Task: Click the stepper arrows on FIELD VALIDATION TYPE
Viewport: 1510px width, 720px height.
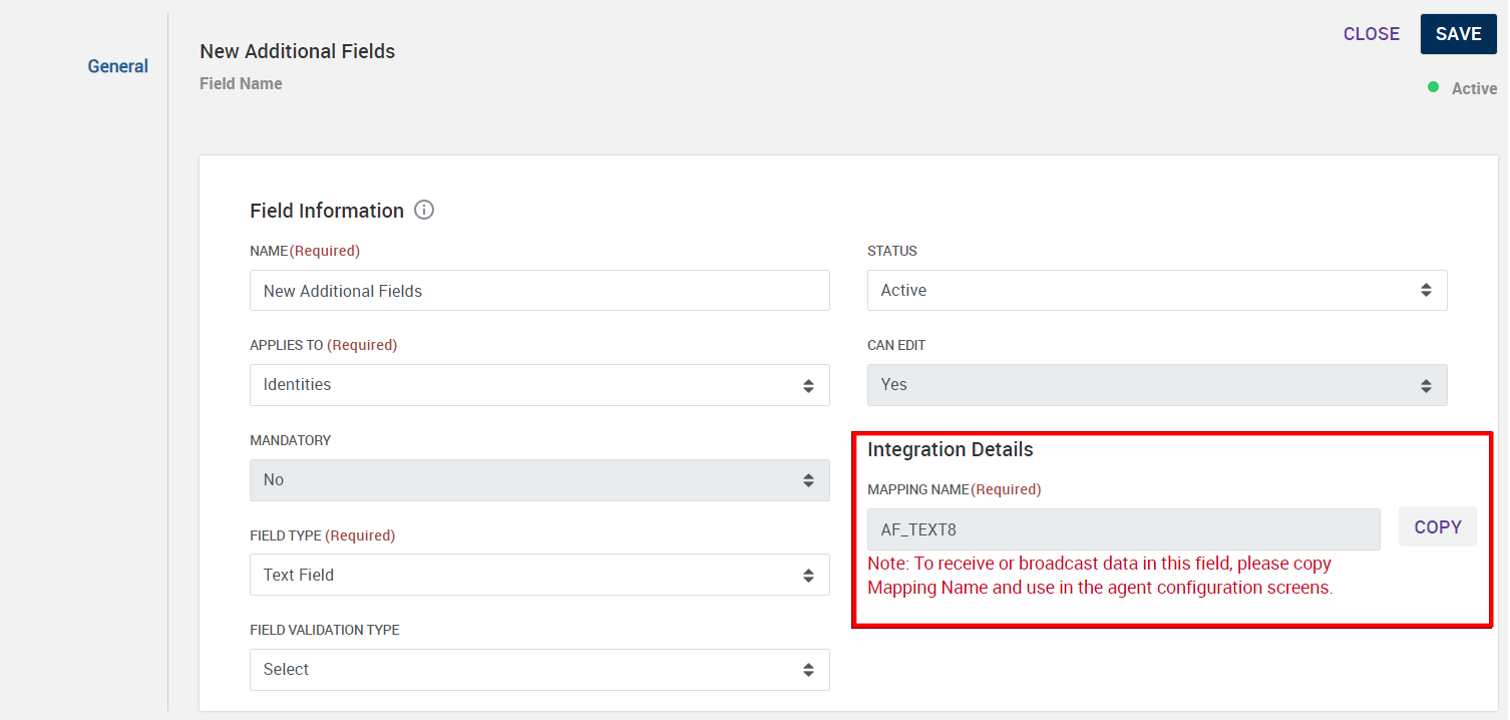Action: [x=809, y=669]
